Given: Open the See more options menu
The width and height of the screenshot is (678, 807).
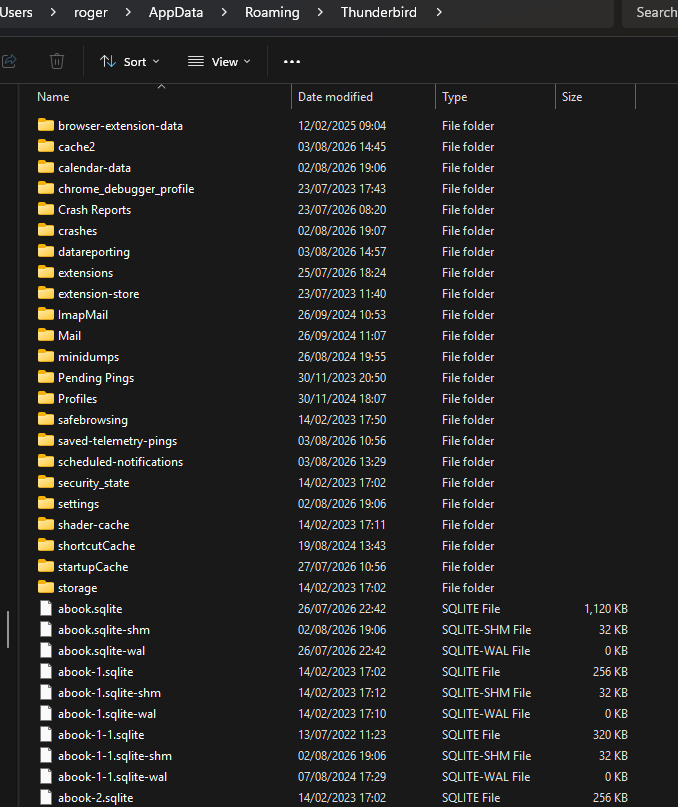Looking at the screenshot, I should [292, 62].
